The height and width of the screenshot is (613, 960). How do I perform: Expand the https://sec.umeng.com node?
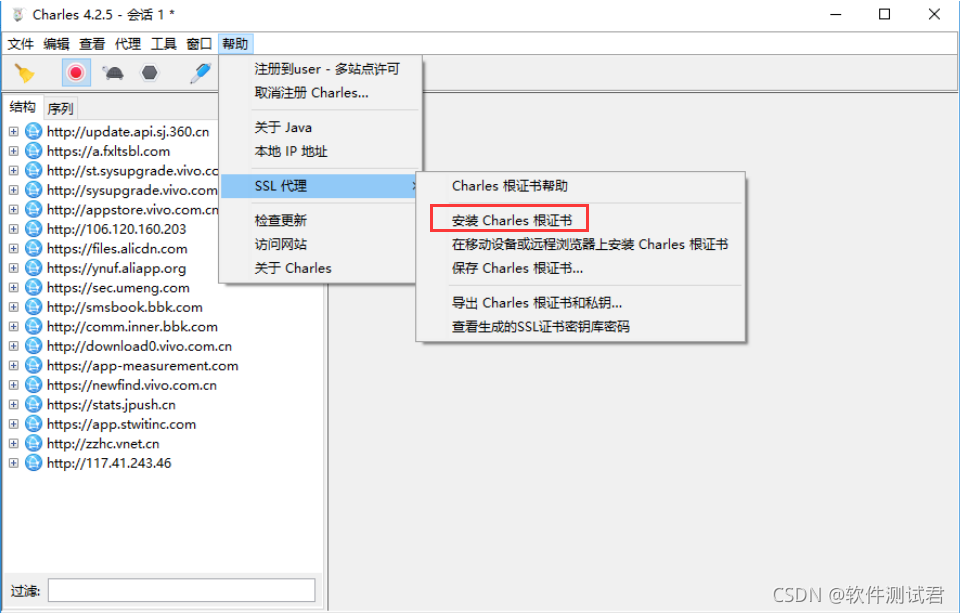coord(13,287)
